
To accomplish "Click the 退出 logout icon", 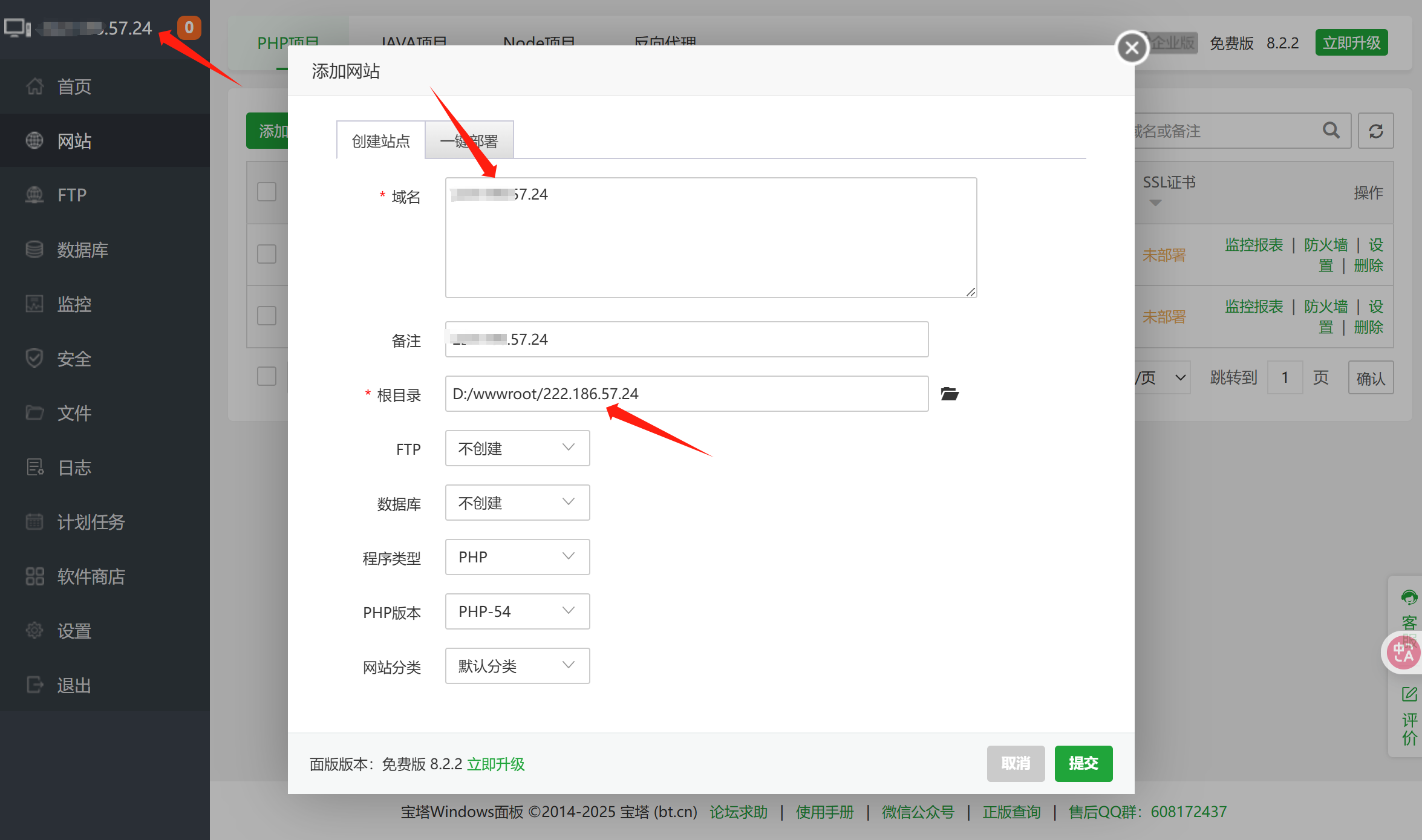I will [34, 685].
